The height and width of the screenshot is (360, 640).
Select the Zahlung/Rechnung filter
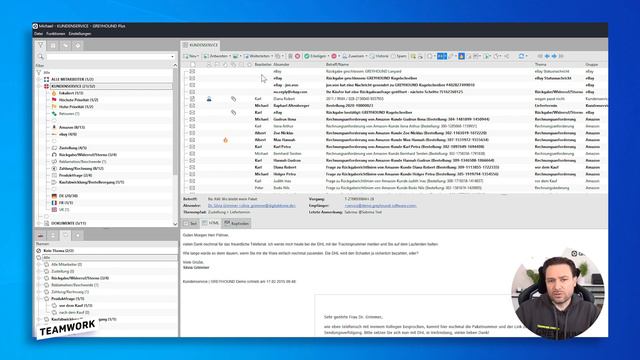pos(81,169)
